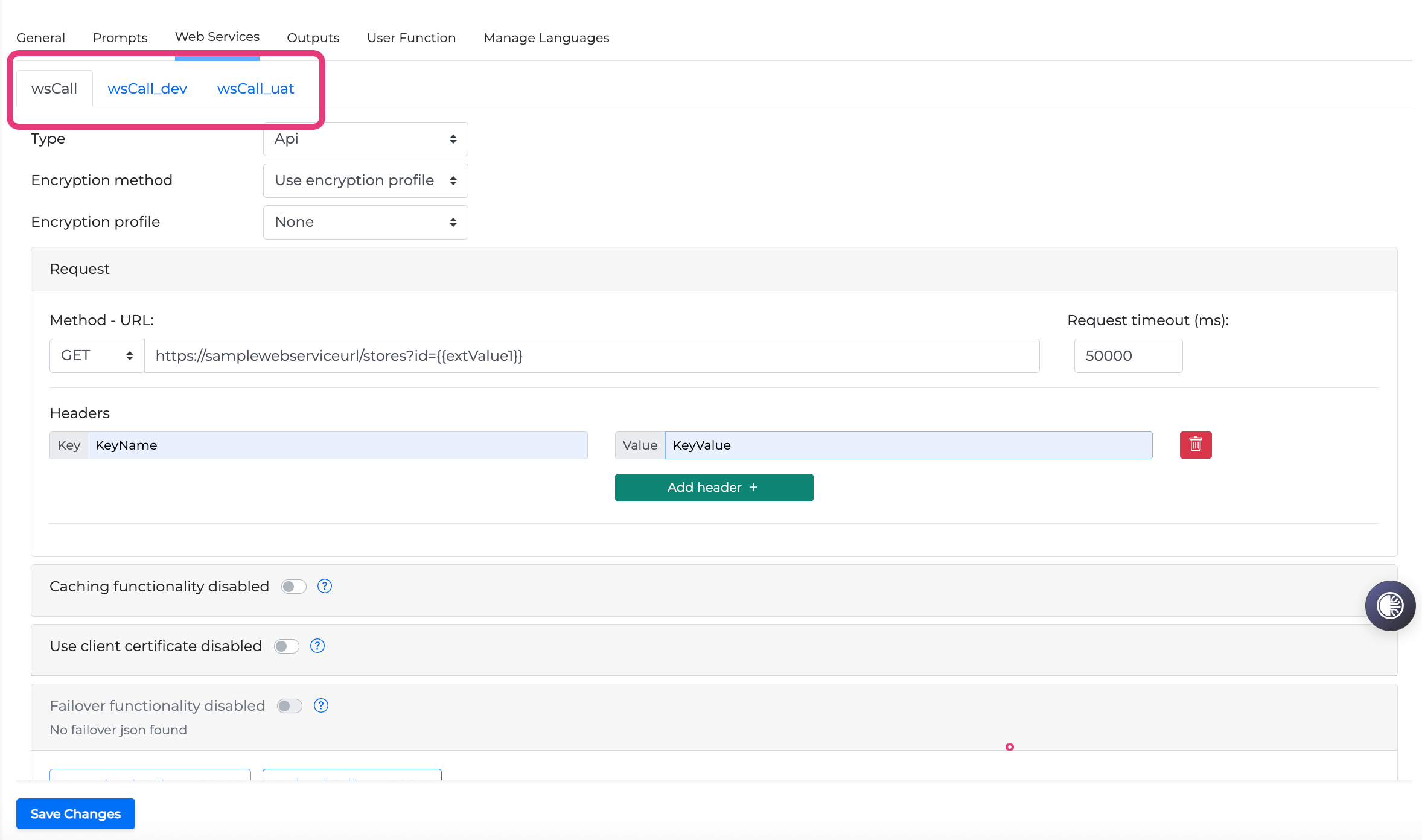Viewport: 1422px width, 840px height.
Task: Open the Outputs tab
Action: (x=313, y=37)
